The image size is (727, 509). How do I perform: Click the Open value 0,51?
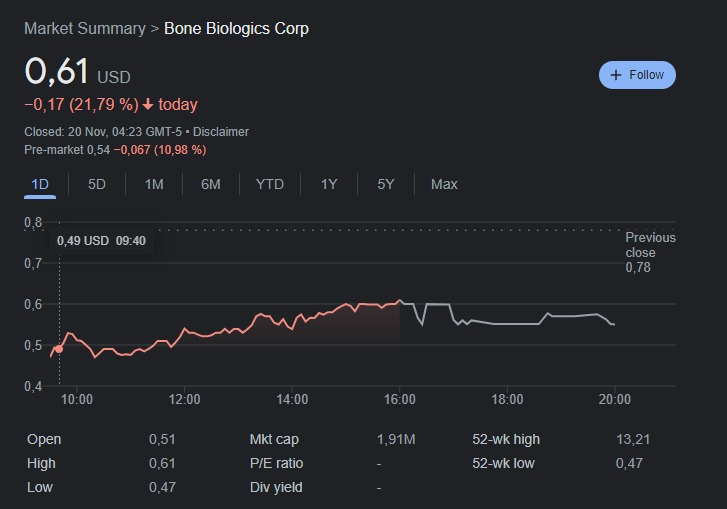coord(162,439)
